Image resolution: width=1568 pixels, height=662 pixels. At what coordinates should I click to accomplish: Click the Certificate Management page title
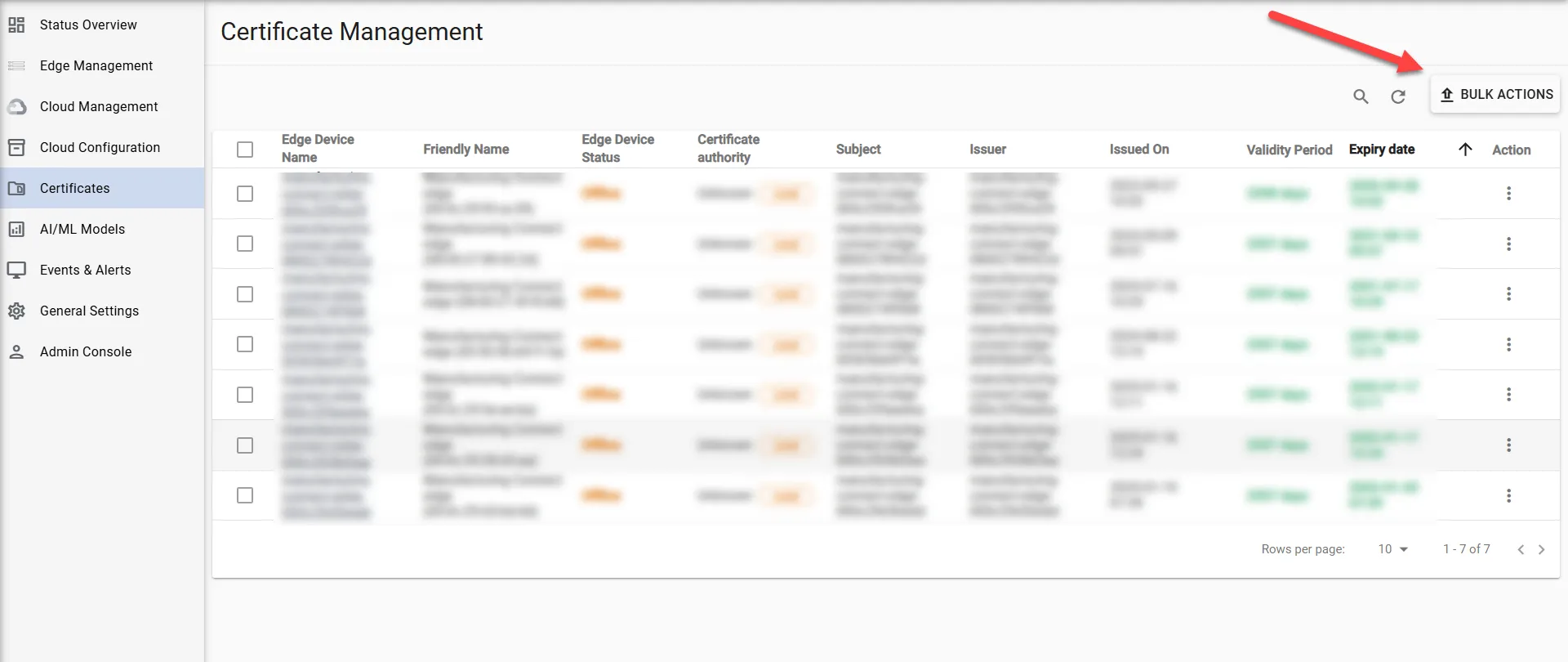coord(352,32)
